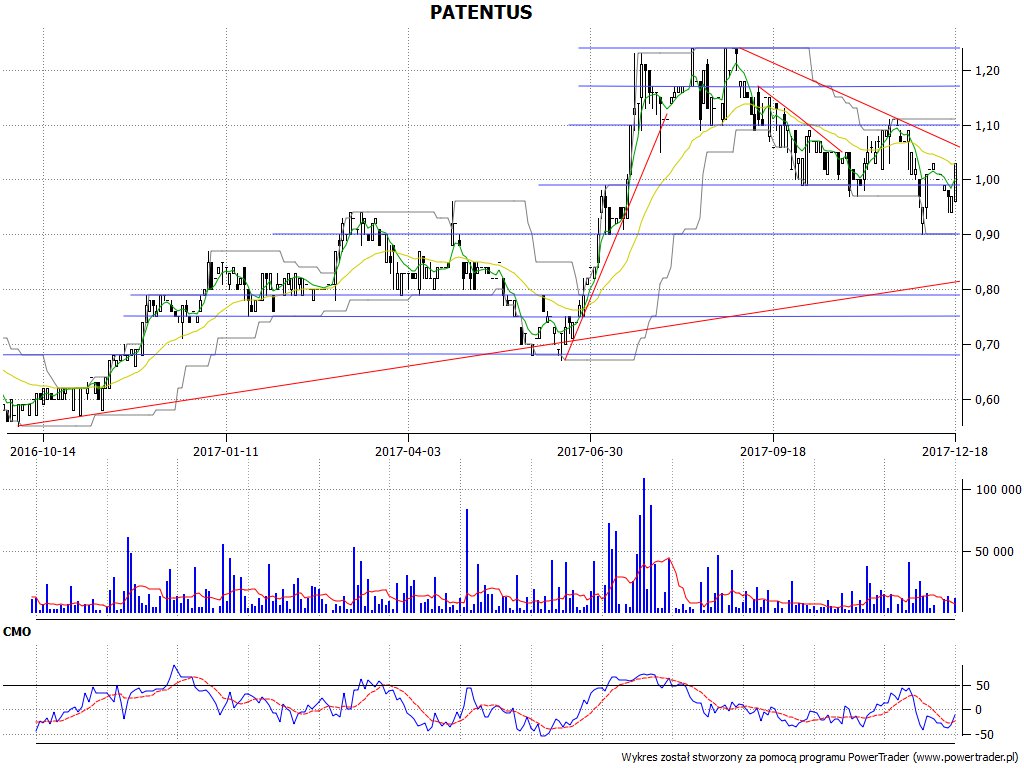
Task: Select the 2017-04-03 date label
Action: tap(408, 451)
